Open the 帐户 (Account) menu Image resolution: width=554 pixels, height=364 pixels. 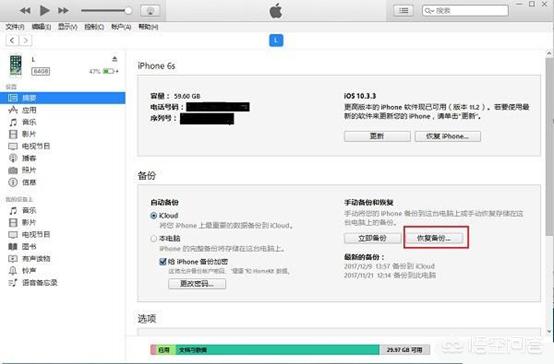121,27
